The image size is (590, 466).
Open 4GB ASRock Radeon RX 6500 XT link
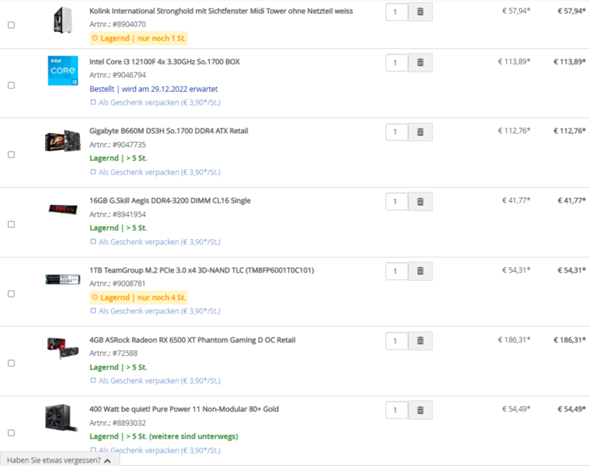click(x=192, y=340)
